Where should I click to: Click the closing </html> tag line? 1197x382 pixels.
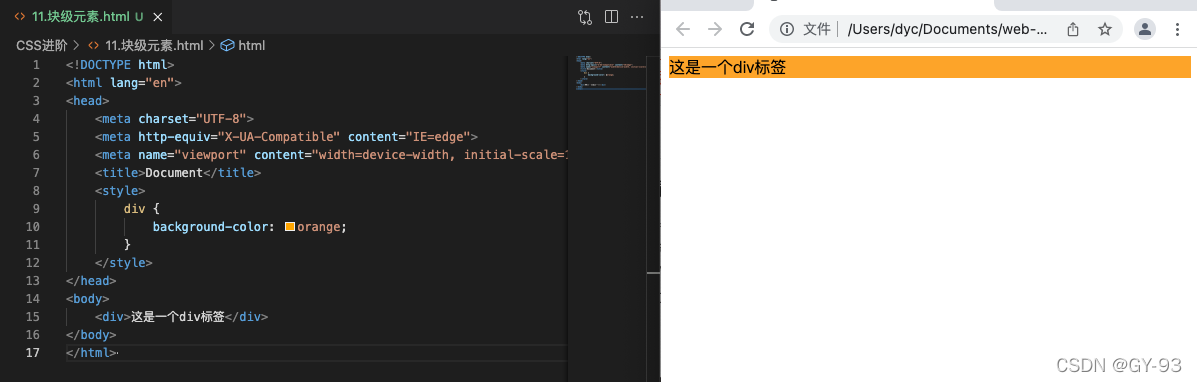91,353
